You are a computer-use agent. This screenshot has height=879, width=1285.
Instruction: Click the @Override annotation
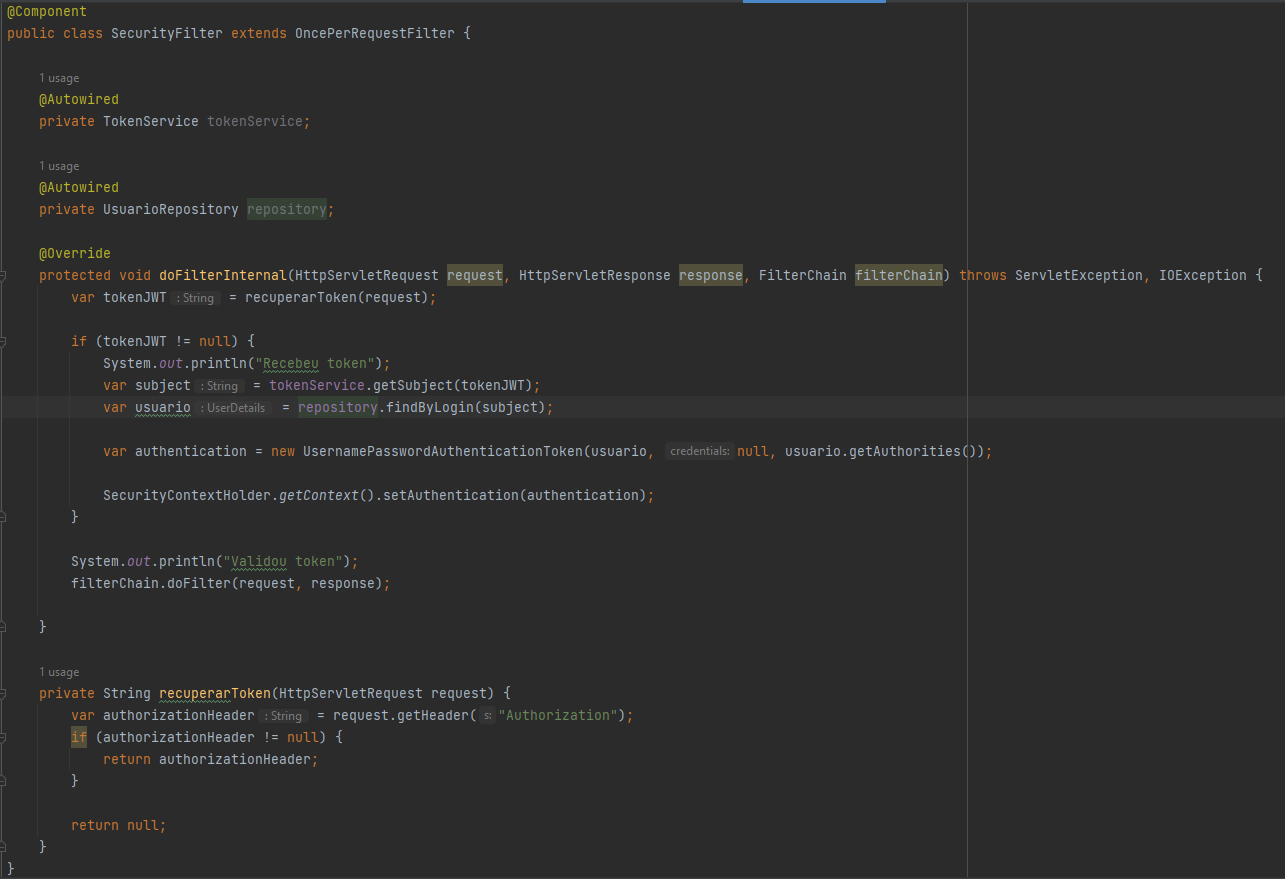tap(75, 253)
